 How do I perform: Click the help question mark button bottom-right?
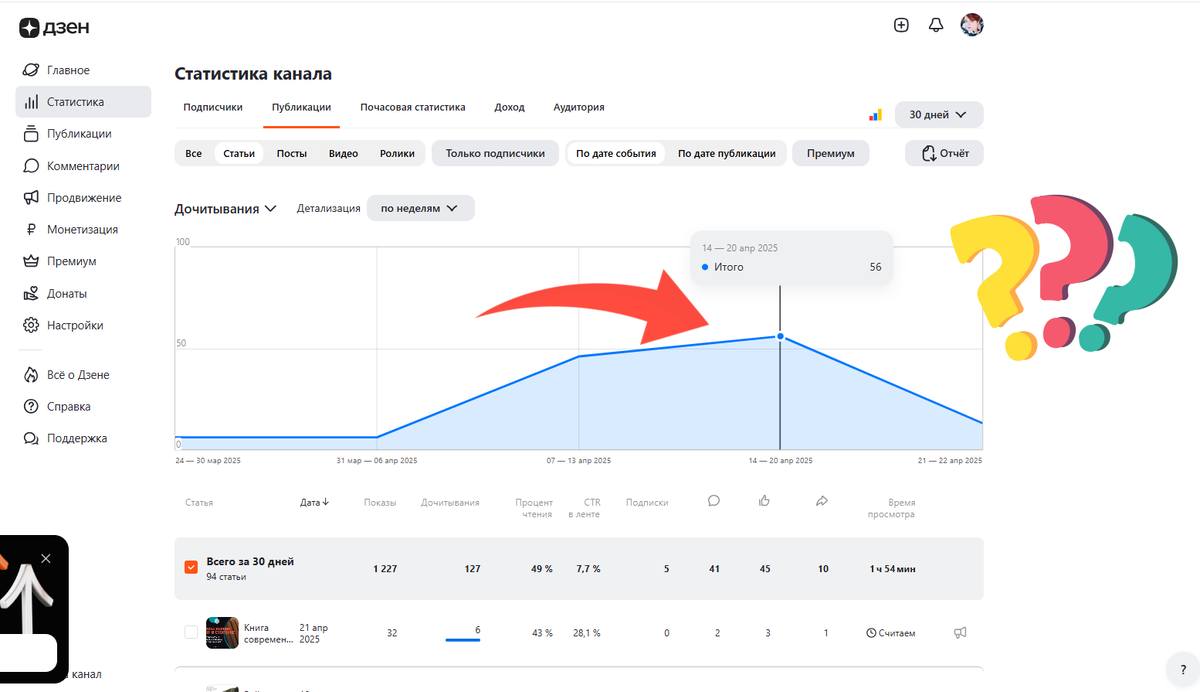click(x=1183, y=670)
